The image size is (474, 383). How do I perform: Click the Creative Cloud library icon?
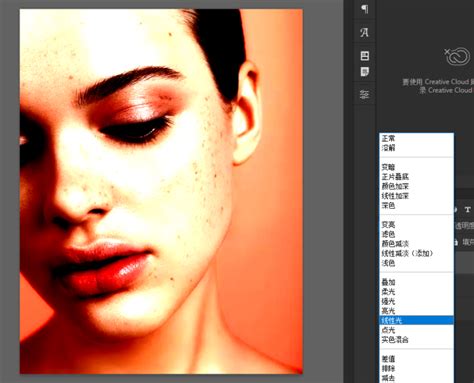coord(458,56)
